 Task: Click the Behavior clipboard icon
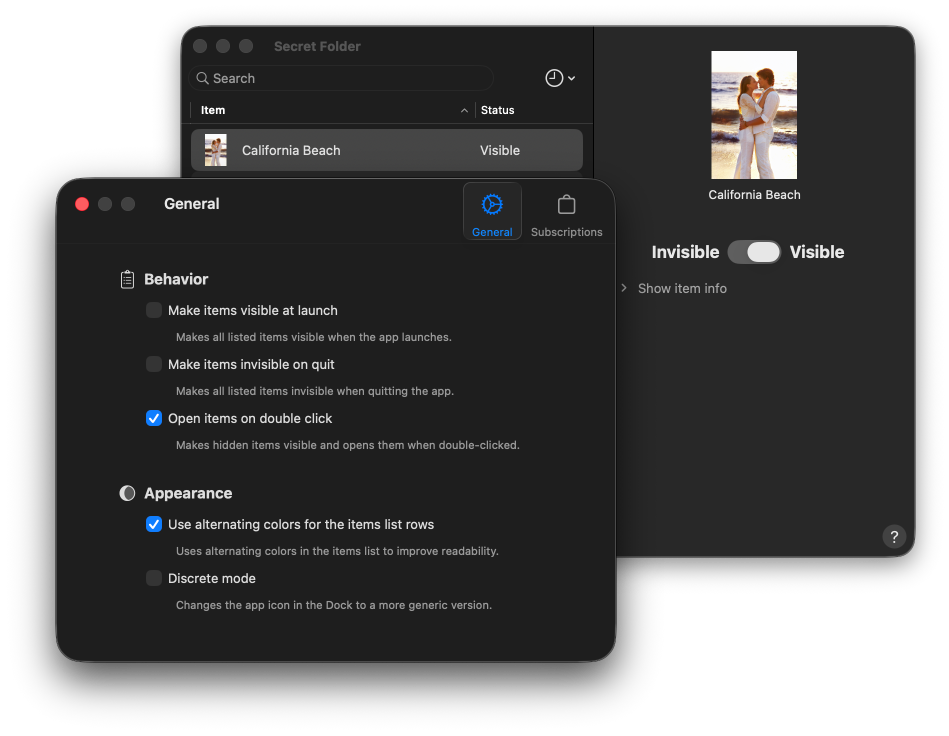coord(127,280)
